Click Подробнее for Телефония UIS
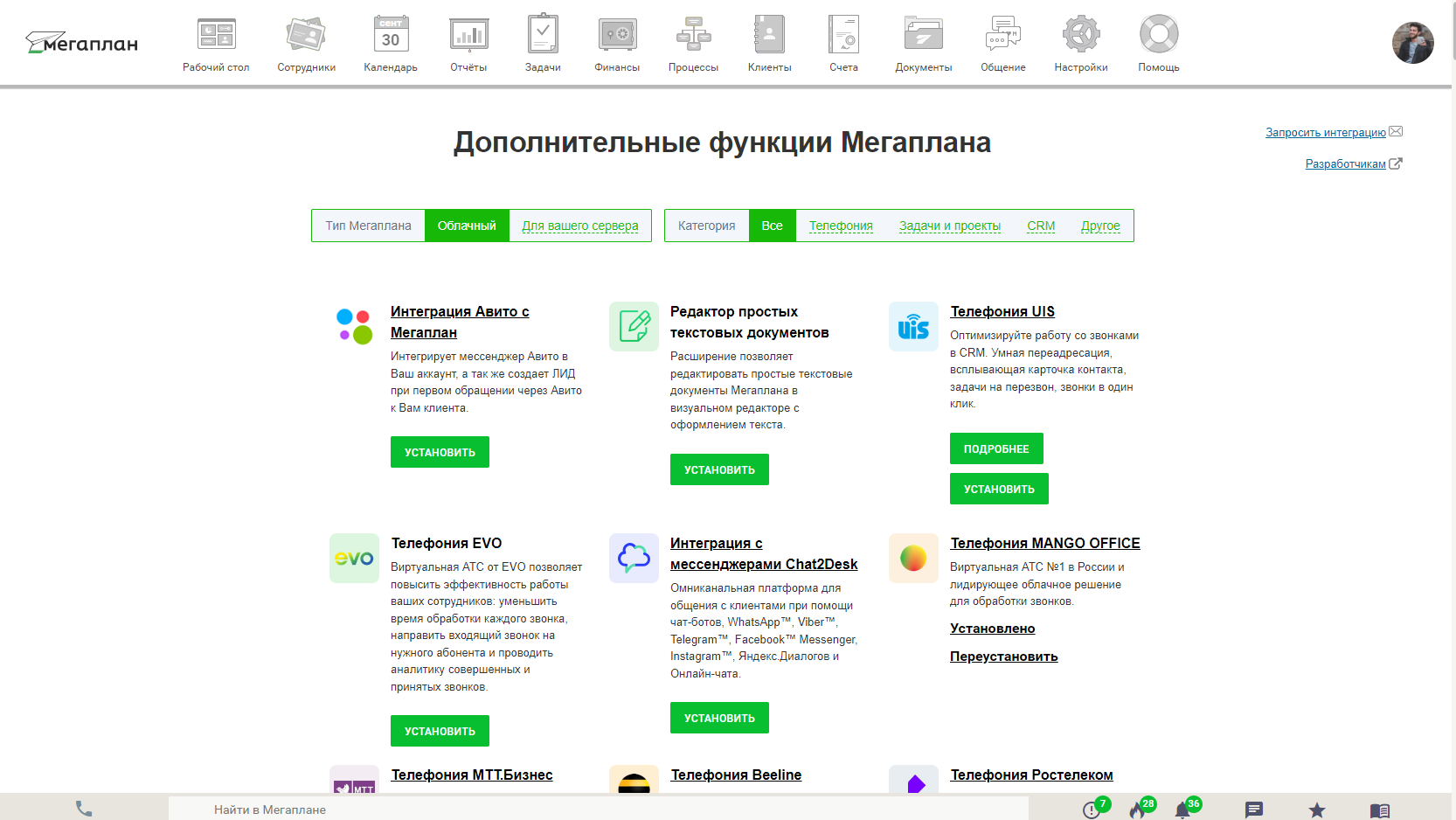This screenshot has height=820, width=1456. point(996,448)
